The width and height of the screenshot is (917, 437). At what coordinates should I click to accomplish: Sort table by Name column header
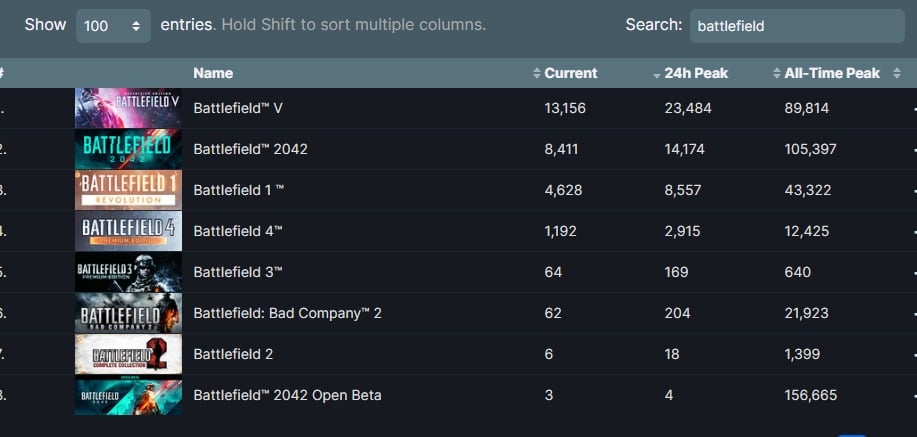point(213,73)
